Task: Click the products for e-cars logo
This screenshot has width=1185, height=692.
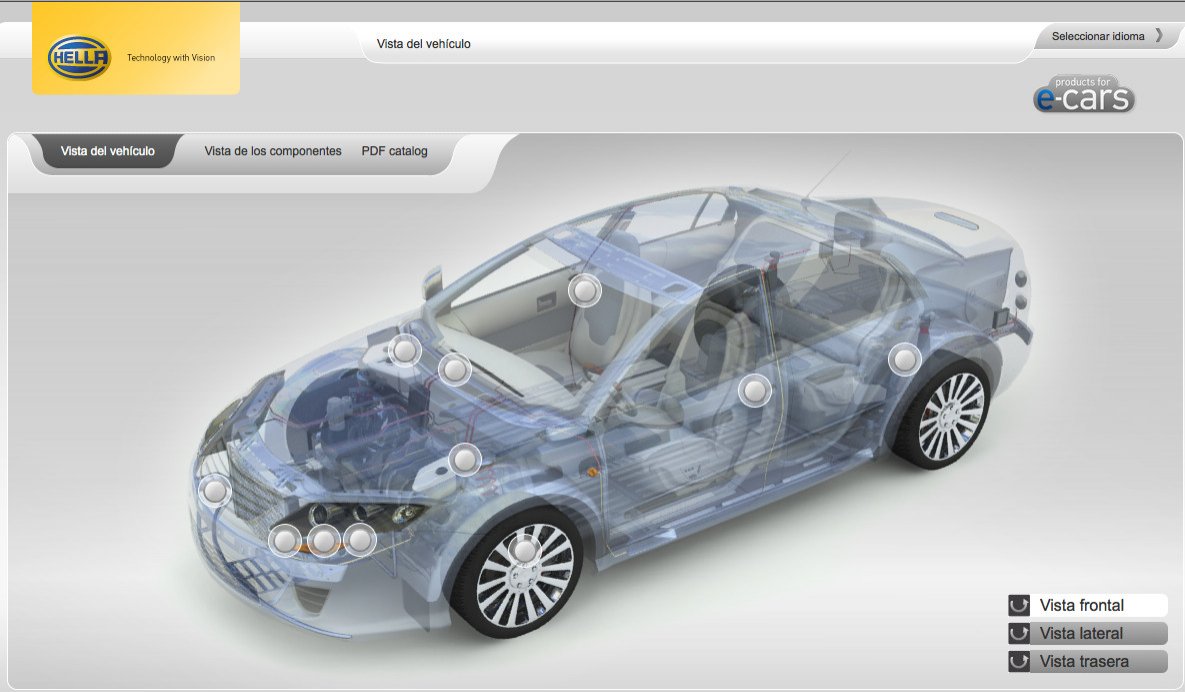Action: tap(1084, 95)
